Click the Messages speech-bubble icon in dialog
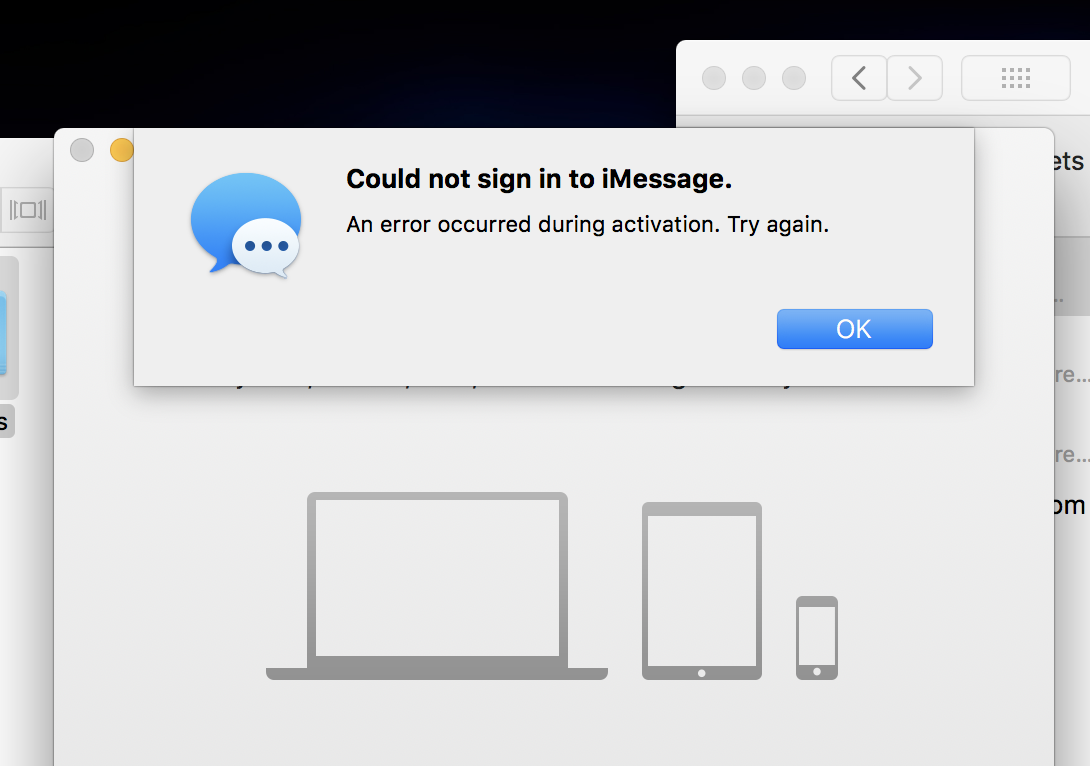The width and height of the screenshot is (1090, 766). 246,225
